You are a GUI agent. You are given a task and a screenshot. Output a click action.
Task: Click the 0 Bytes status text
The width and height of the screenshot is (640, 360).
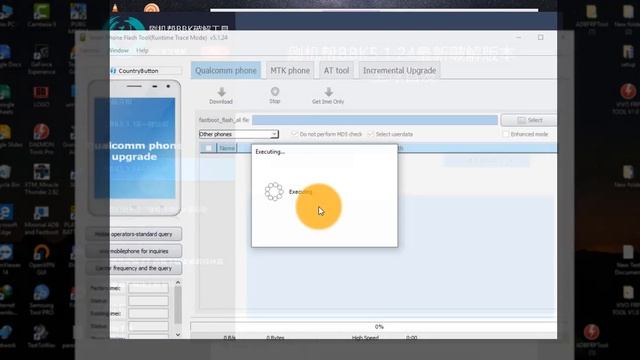tap(275, 338)
